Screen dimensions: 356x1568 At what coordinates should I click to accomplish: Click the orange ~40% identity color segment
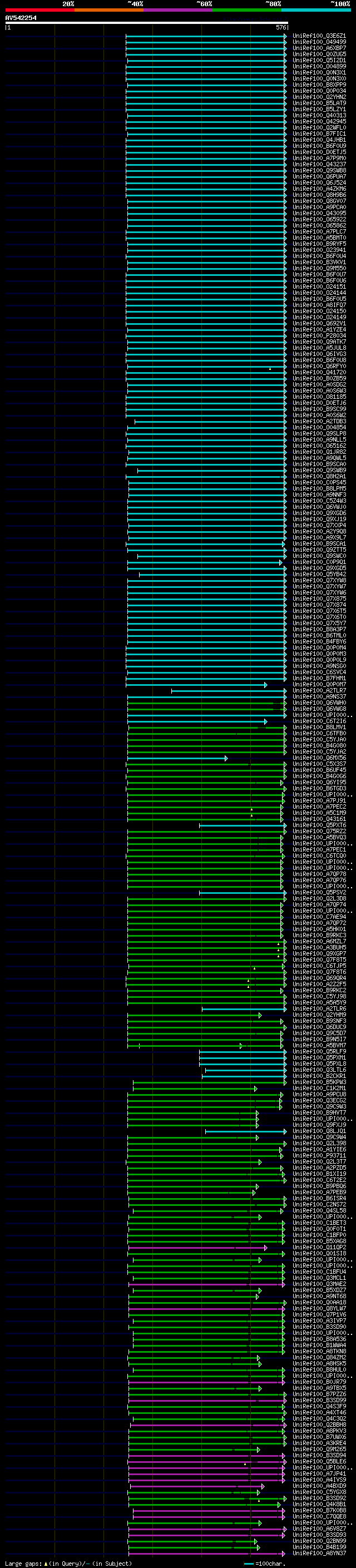pyautogui.click(x=109, y=10)
